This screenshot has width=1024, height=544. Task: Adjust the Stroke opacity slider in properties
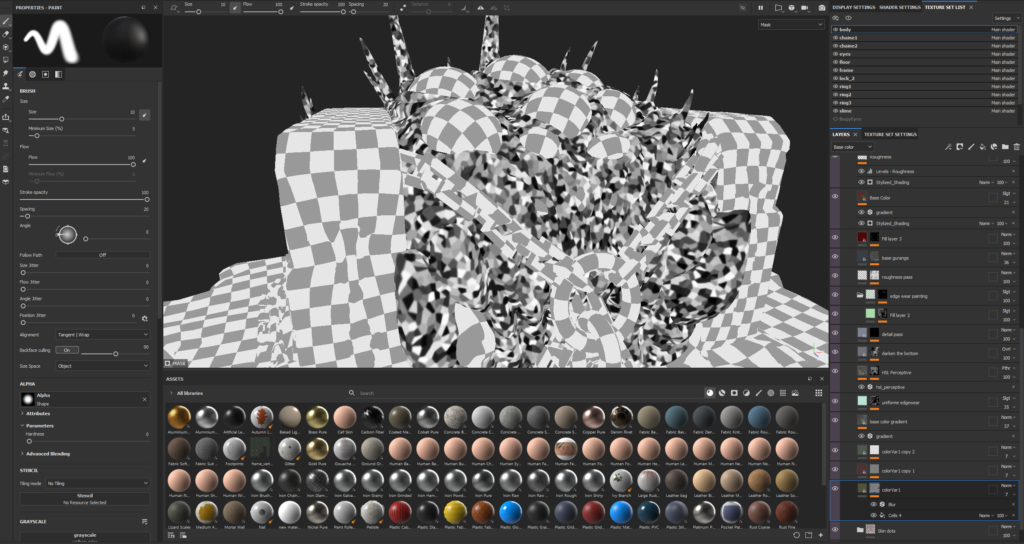[85, 199]
